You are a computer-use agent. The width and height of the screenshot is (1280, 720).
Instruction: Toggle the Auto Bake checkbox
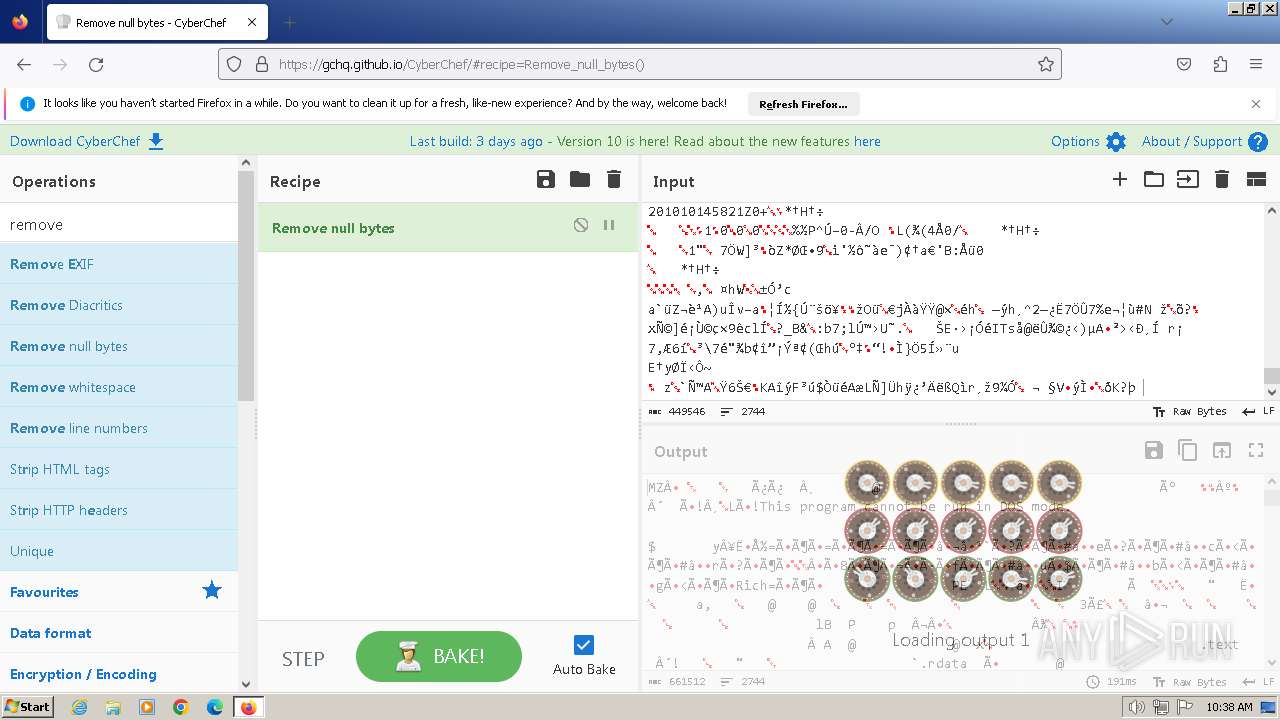pyautogui.click(x=584, y=645)
